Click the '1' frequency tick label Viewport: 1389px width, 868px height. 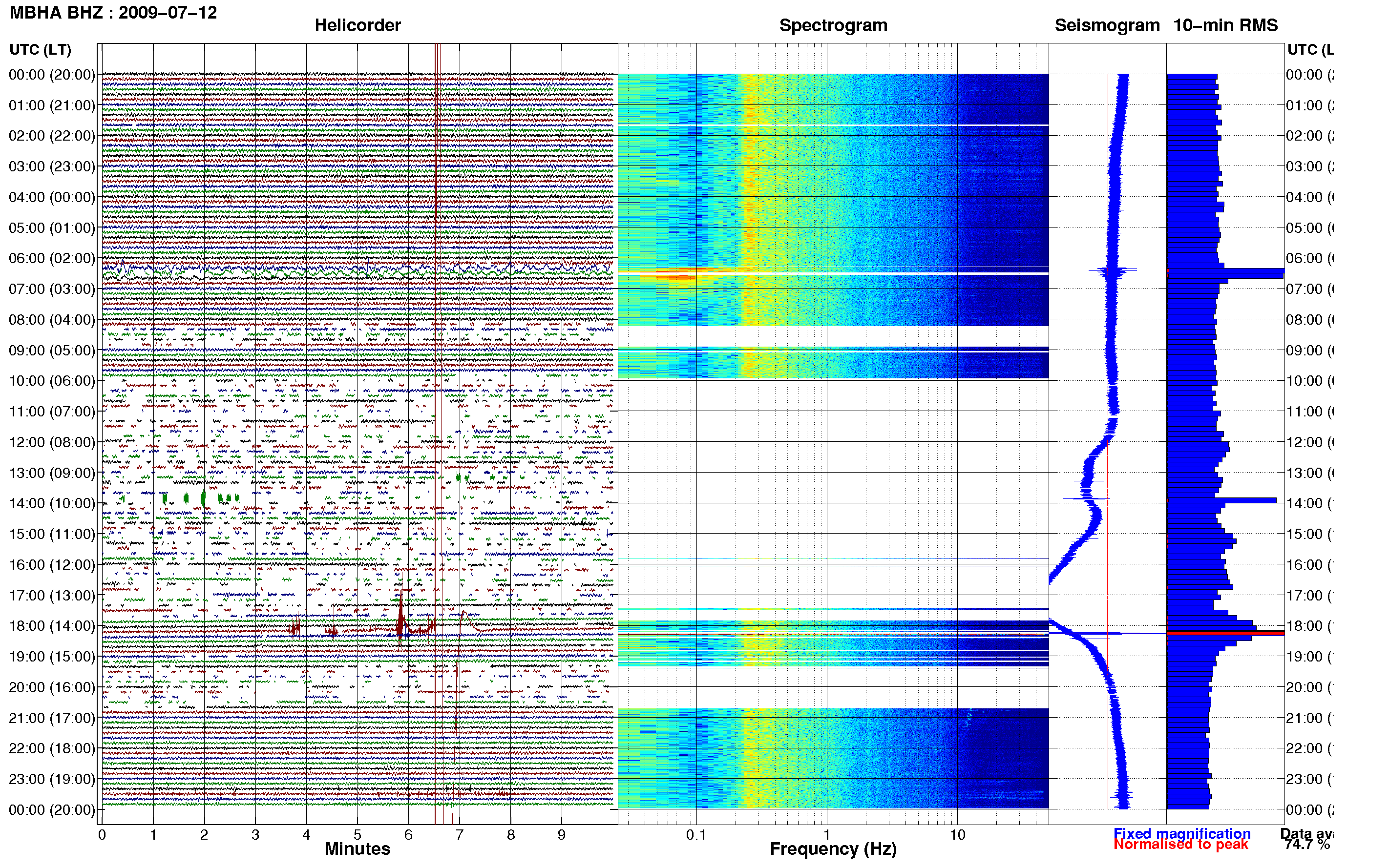pos(826,835)
